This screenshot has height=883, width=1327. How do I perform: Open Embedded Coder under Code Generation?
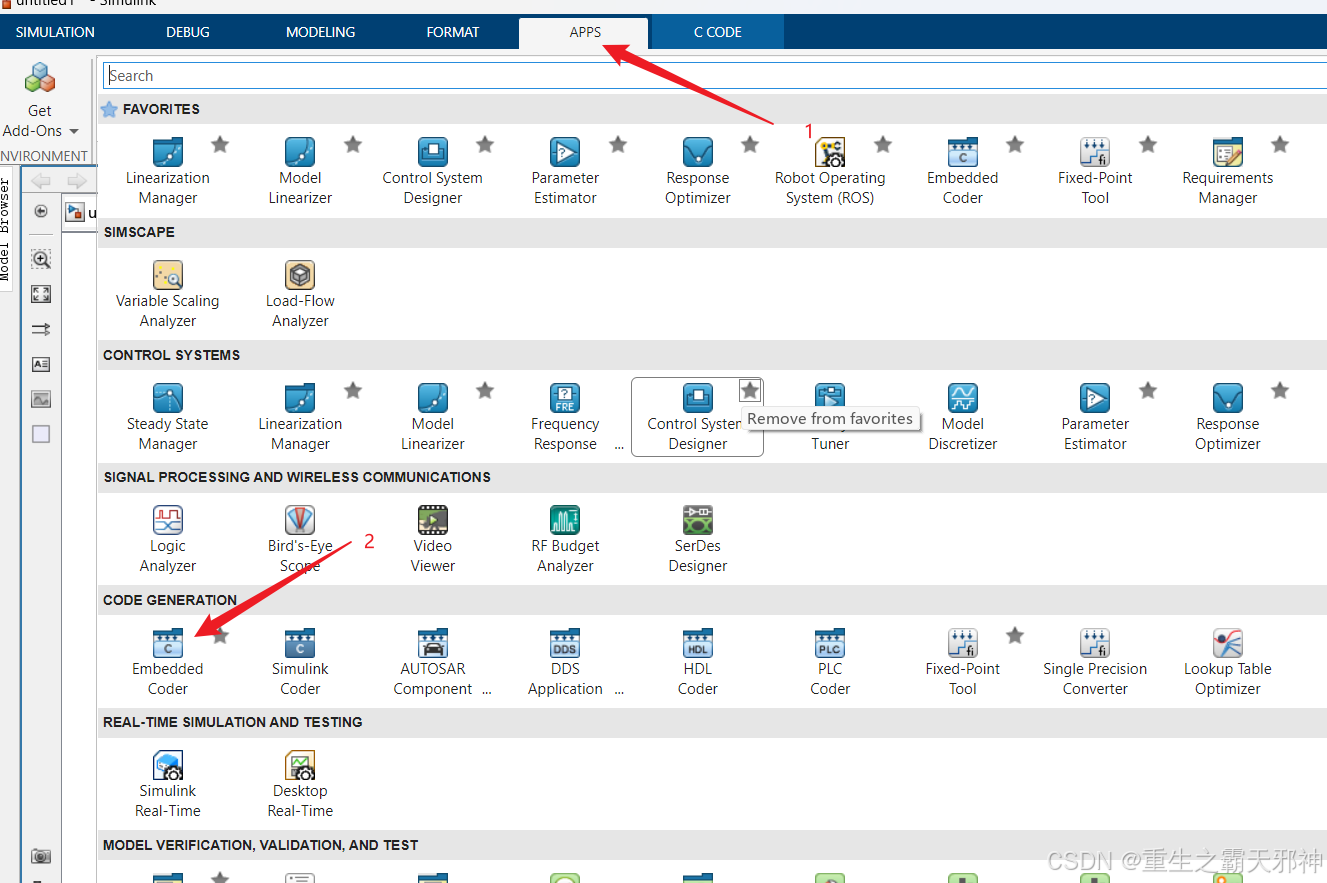point(168,662)
